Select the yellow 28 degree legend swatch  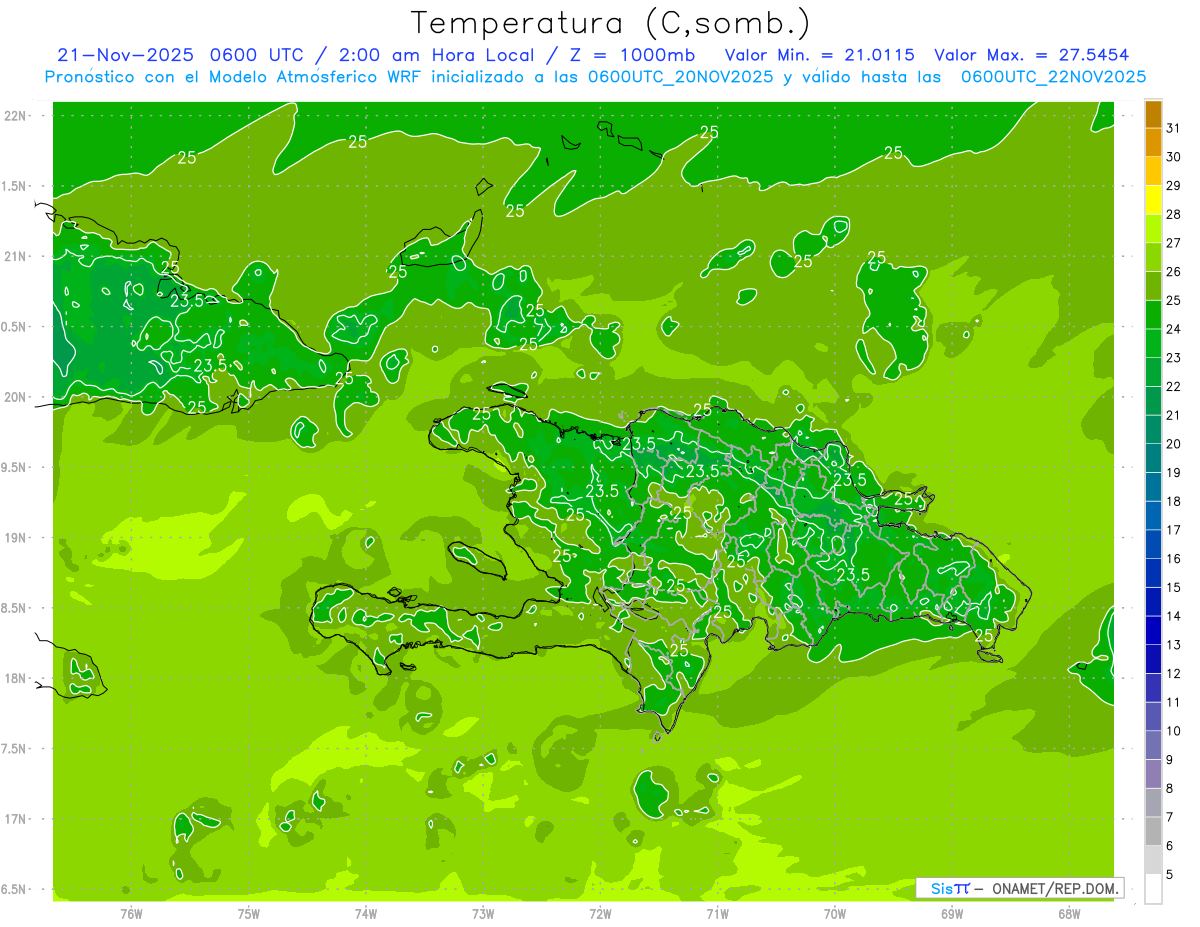(1153, 200)
